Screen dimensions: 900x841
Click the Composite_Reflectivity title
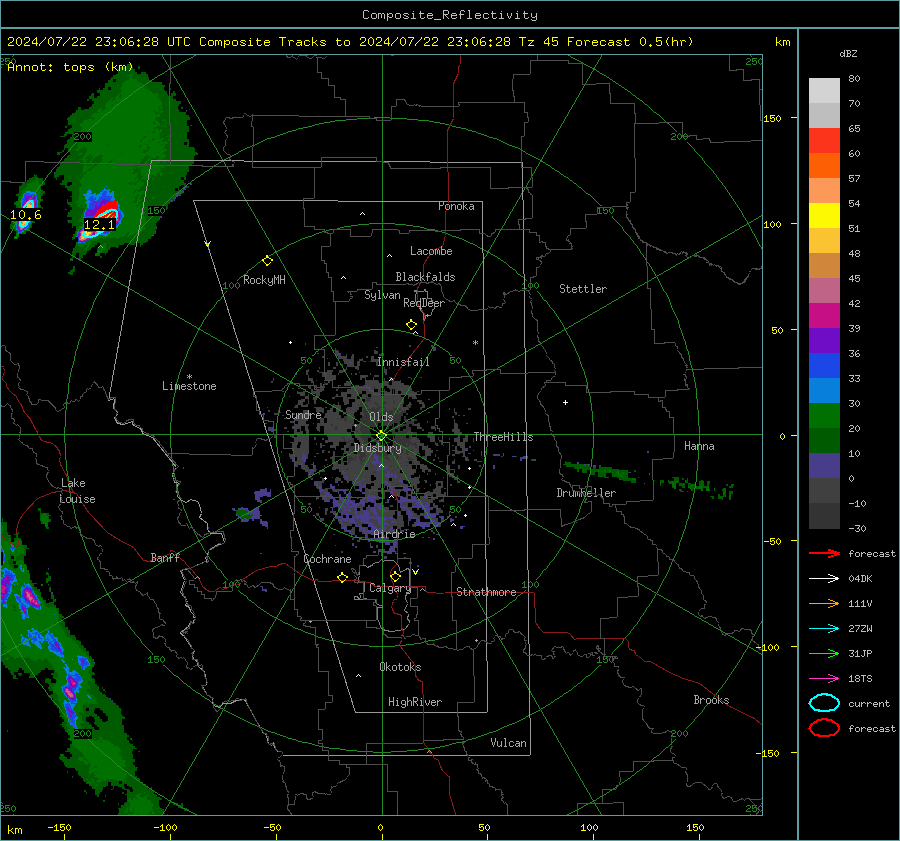(x=449, y=15)
